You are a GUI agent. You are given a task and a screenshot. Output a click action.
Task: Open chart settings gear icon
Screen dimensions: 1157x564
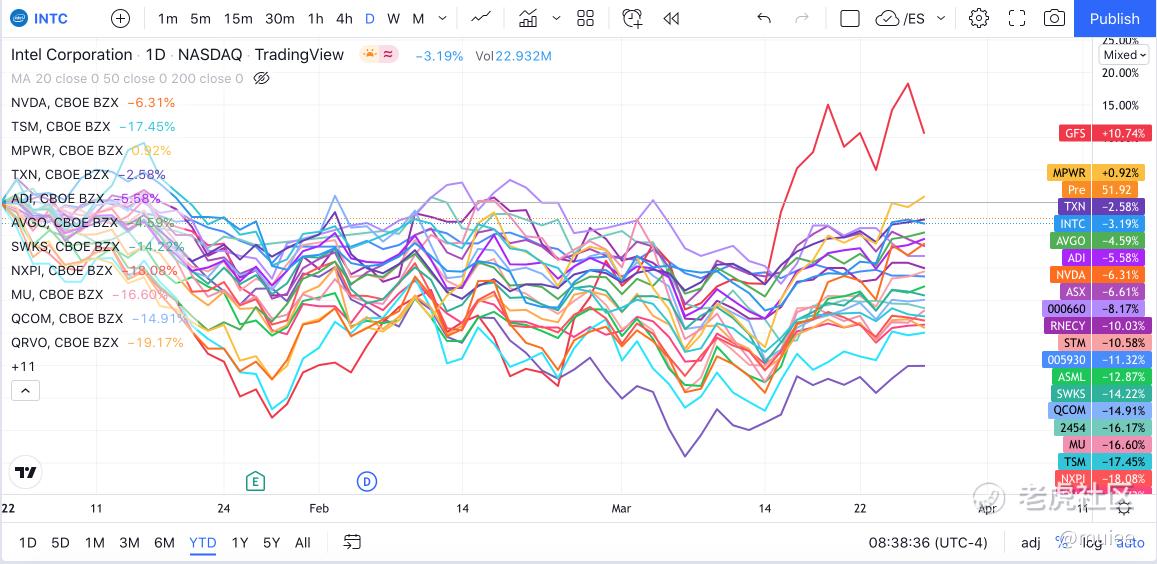pos(979,18)
